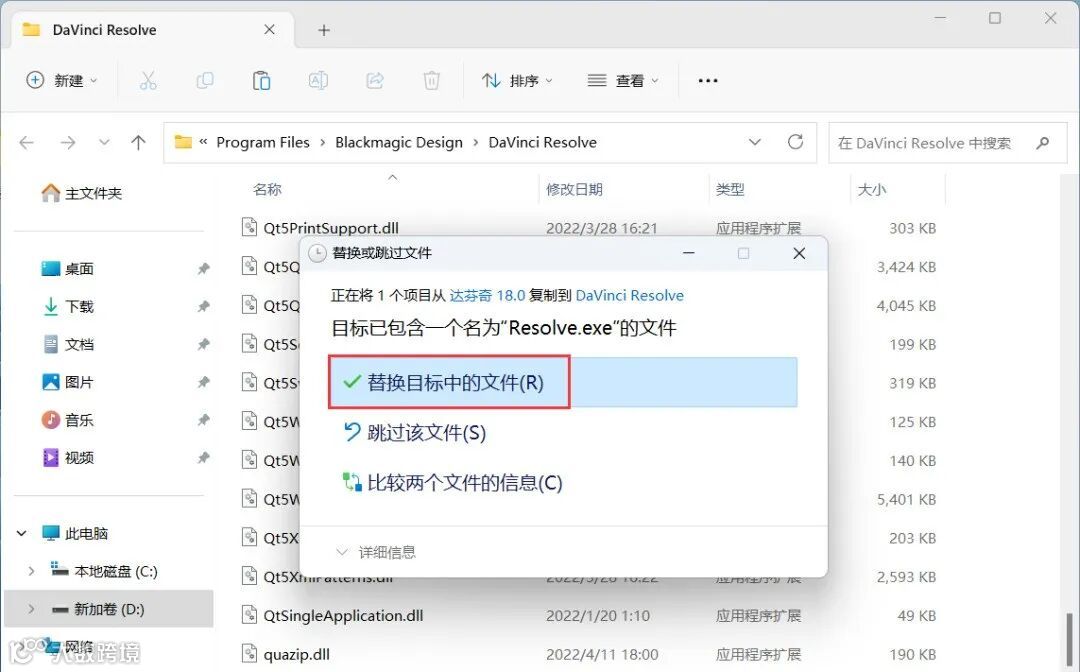Screen dimensions: 1080x672
Task: Click the pin icon next to 视频
Action: click(203, 458)
